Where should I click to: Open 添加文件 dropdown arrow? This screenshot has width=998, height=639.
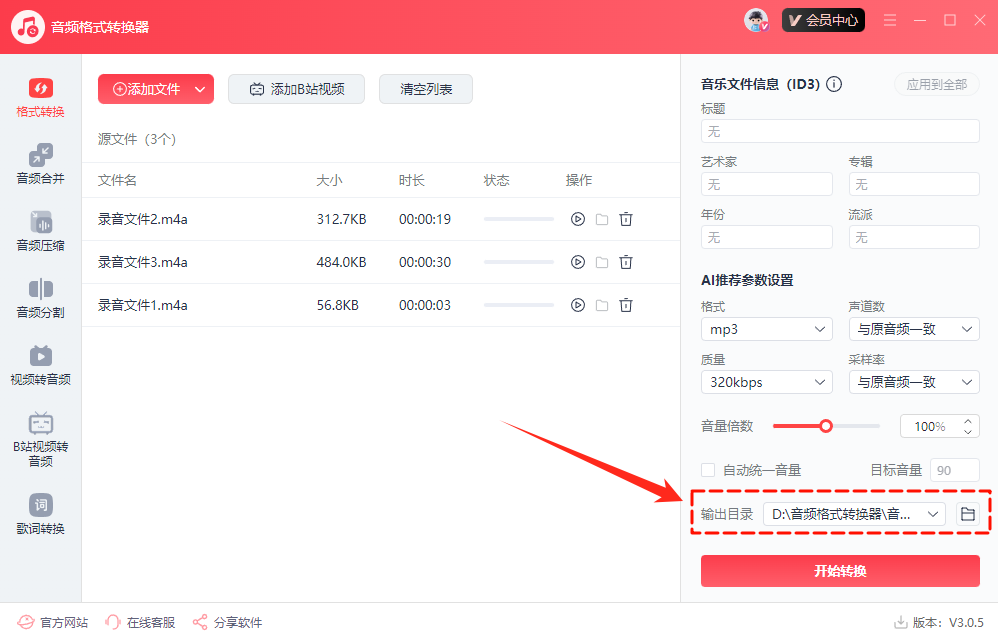coord(200,89)
